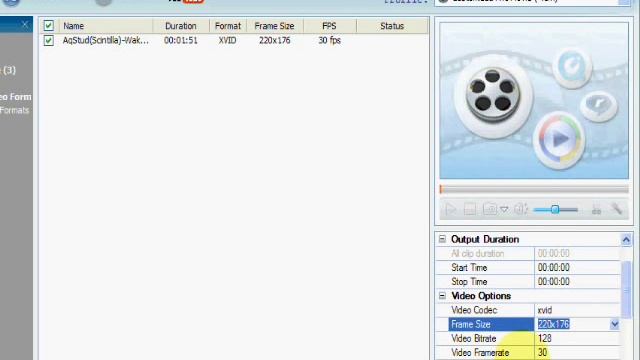Viewport: 640px width, 360px height.
Task: Click the All clip duration label
Action: (x=478, y=253)
